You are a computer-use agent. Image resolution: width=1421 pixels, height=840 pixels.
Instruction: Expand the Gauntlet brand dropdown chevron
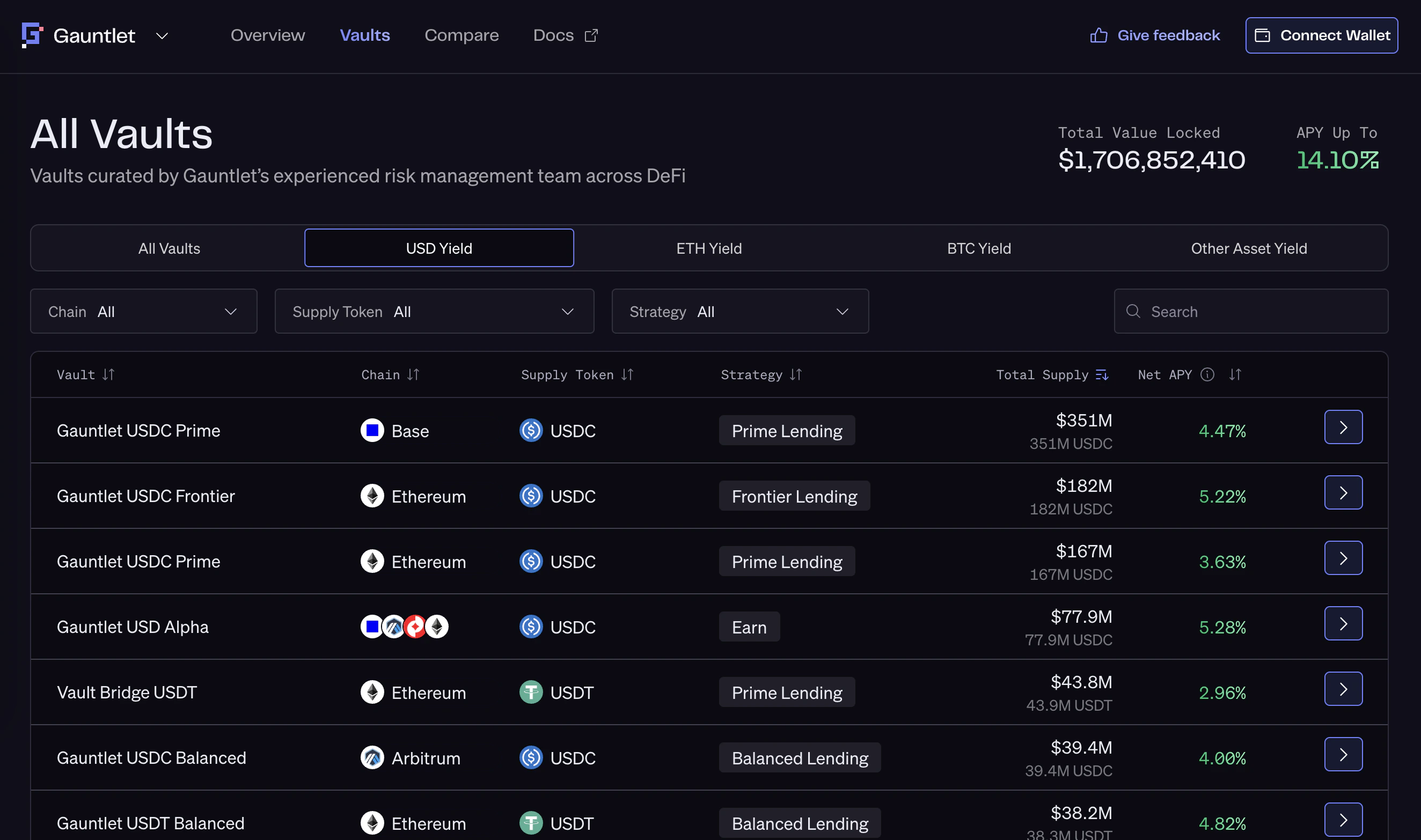point(162,35)
